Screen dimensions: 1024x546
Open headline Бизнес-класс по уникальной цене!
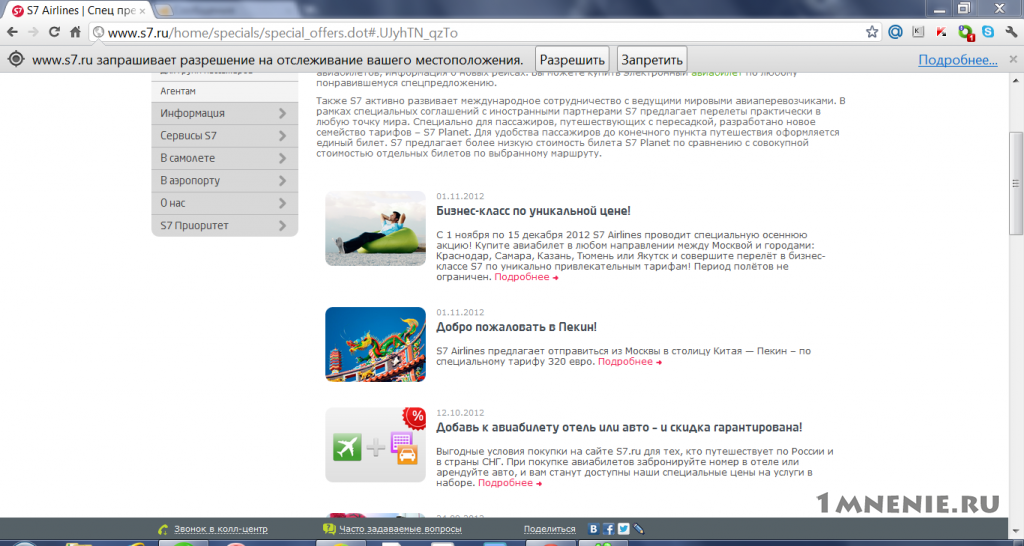[x=533, y=211]
